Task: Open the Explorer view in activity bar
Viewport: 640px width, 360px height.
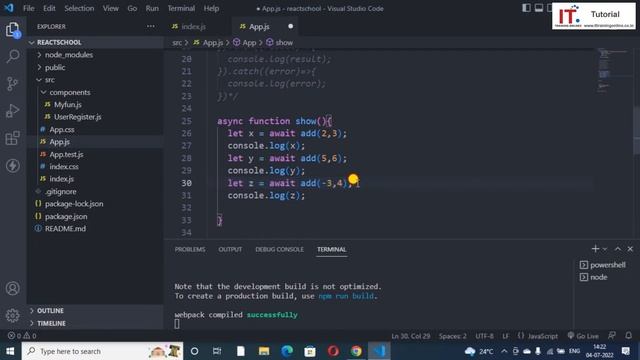Action: [x=13, y=30]
